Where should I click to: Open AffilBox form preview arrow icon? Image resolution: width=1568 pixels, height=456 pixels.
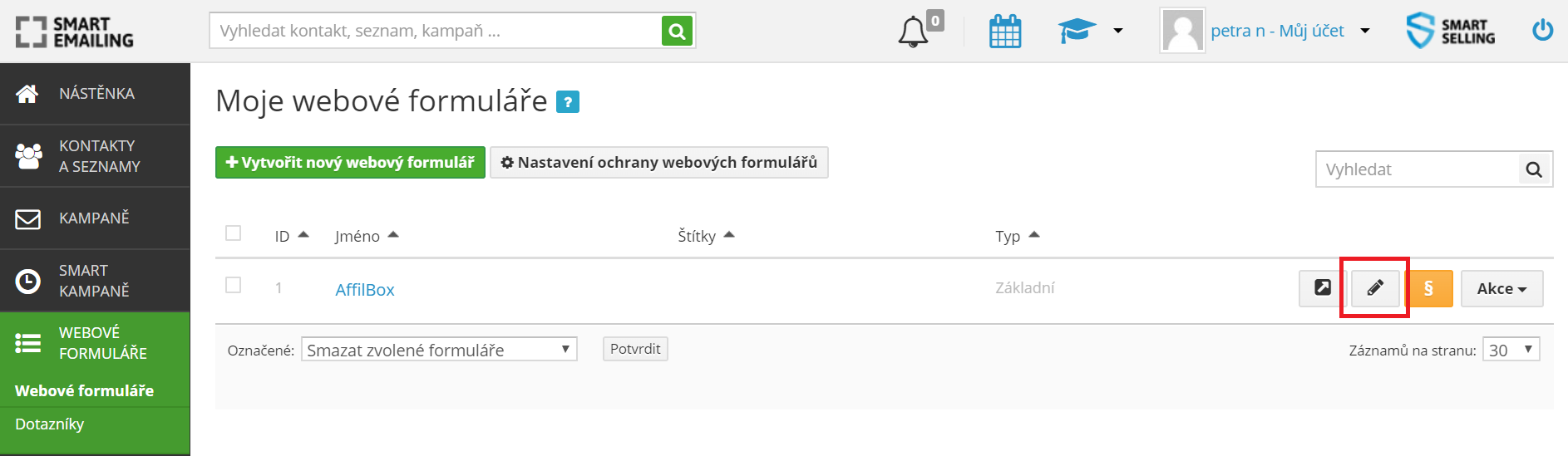(x=1323, y=288)
